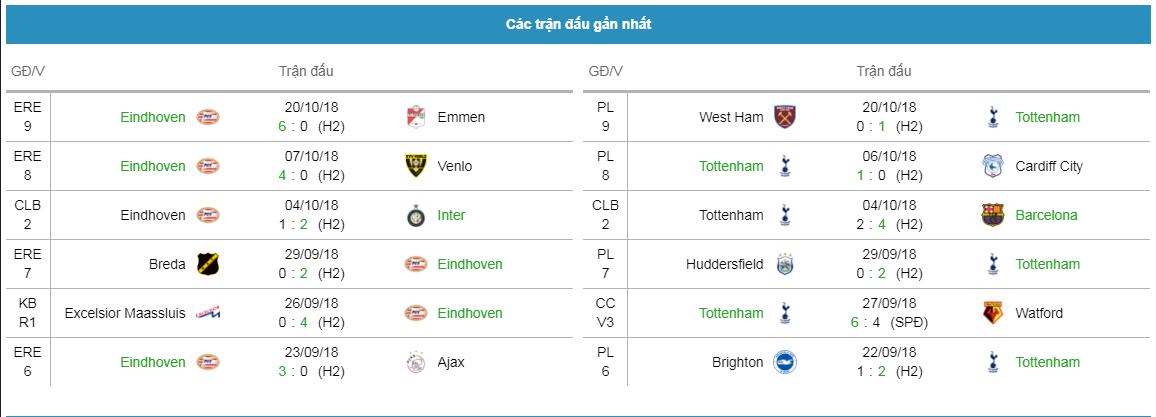
Task: Click the Excelsior Maassluis logo
Action: [209, 313]
